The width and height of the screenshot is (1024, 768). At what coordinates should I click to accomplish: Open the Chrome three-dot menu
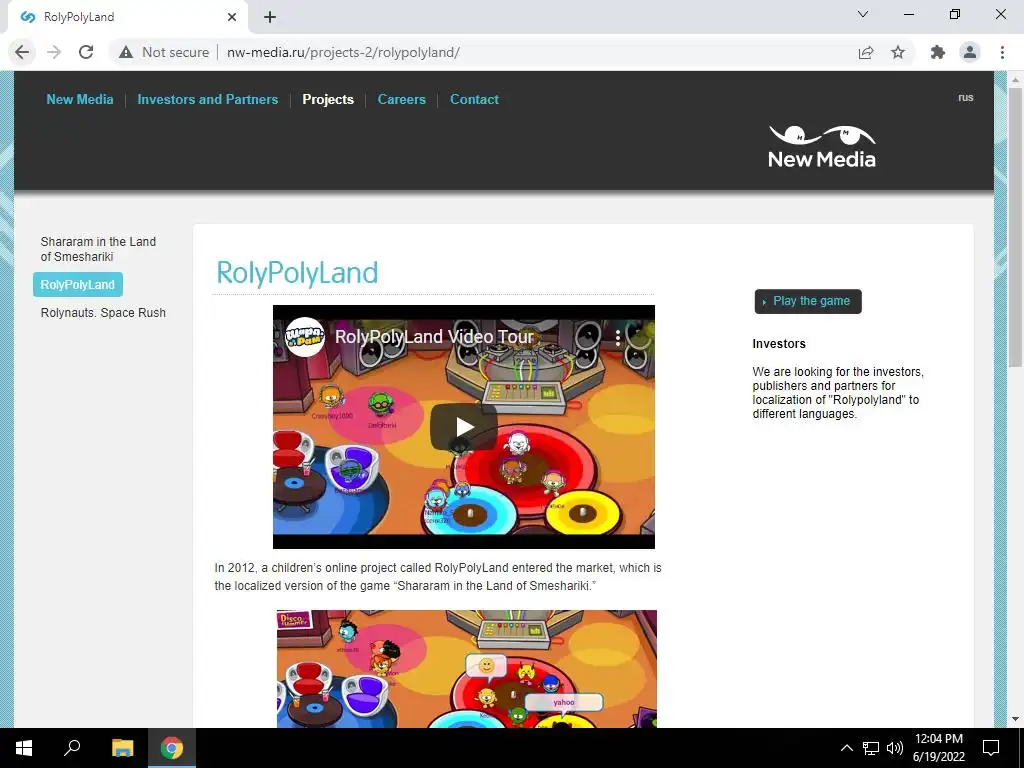(1002, 52)
